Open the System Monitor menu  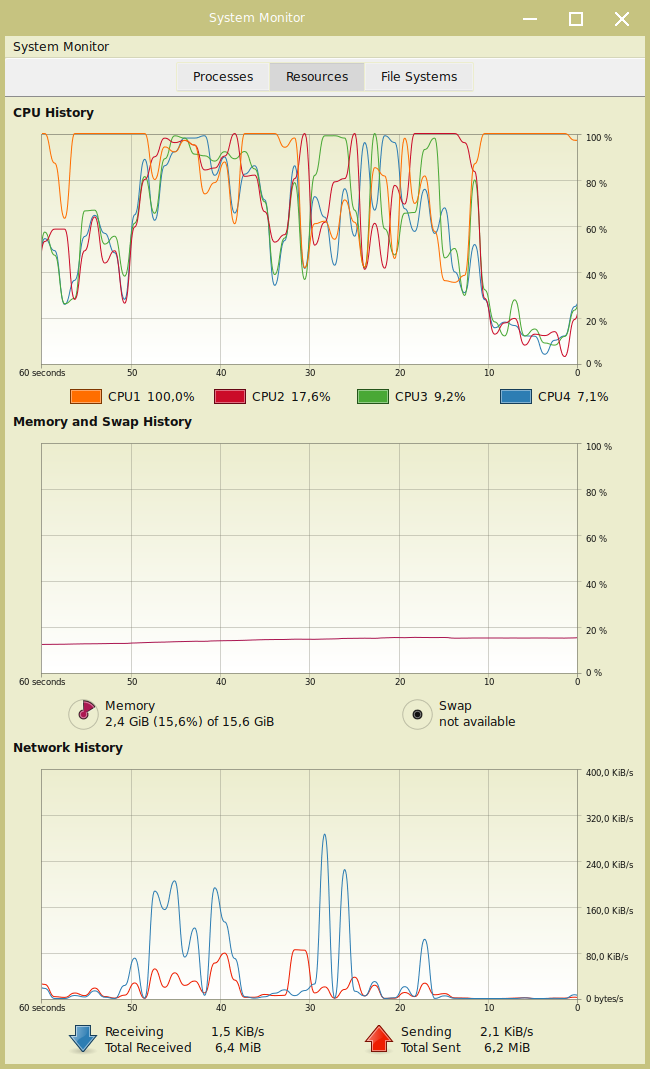pos(61,46)
